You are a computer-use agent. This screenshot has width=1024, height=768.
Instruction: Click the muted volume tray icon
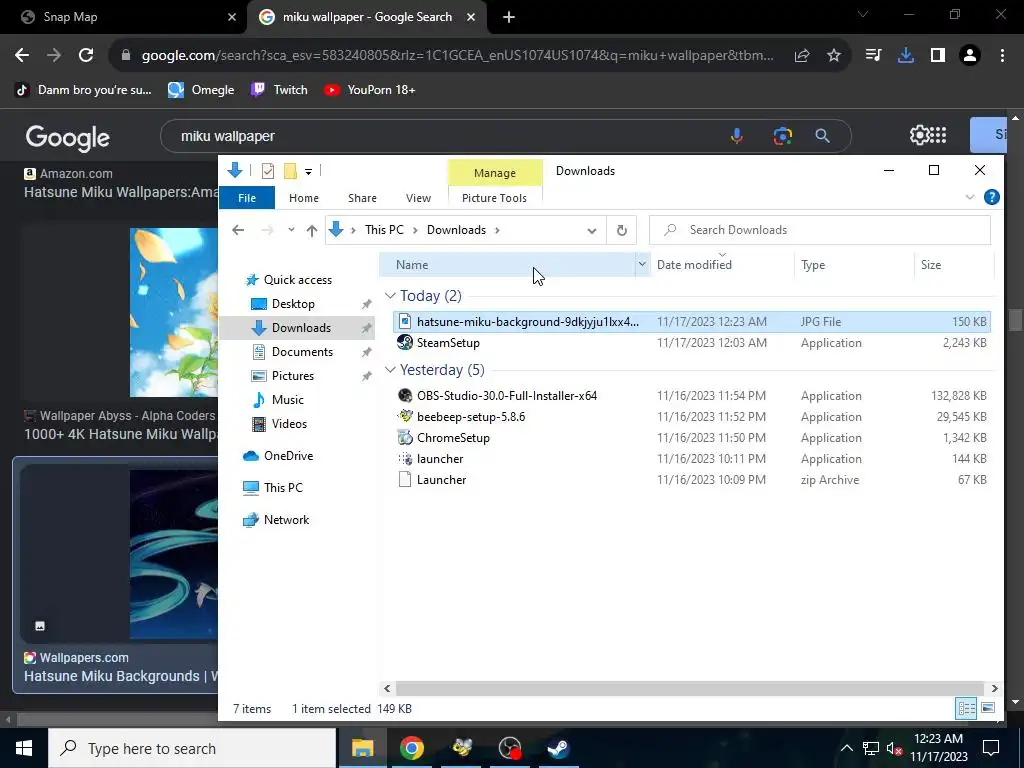[894, 748]
